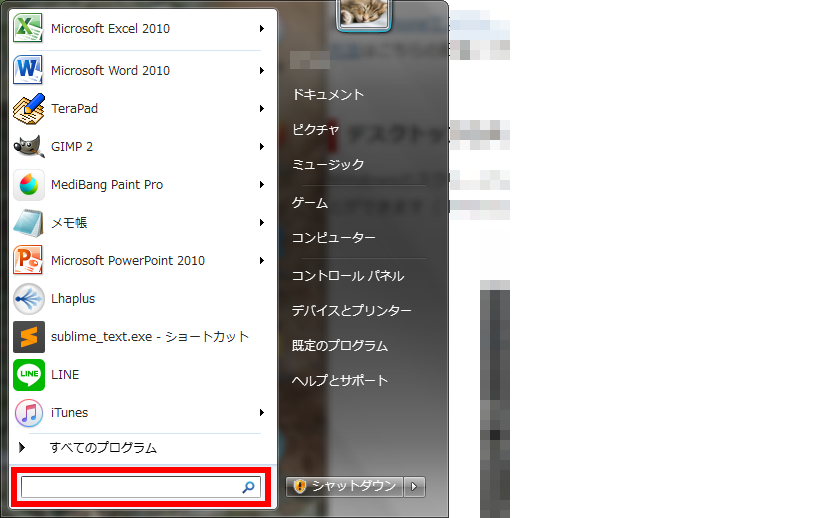819x518 pixels.
Task: Click the Lhaplus label text
Action: [x=73, y=299]
